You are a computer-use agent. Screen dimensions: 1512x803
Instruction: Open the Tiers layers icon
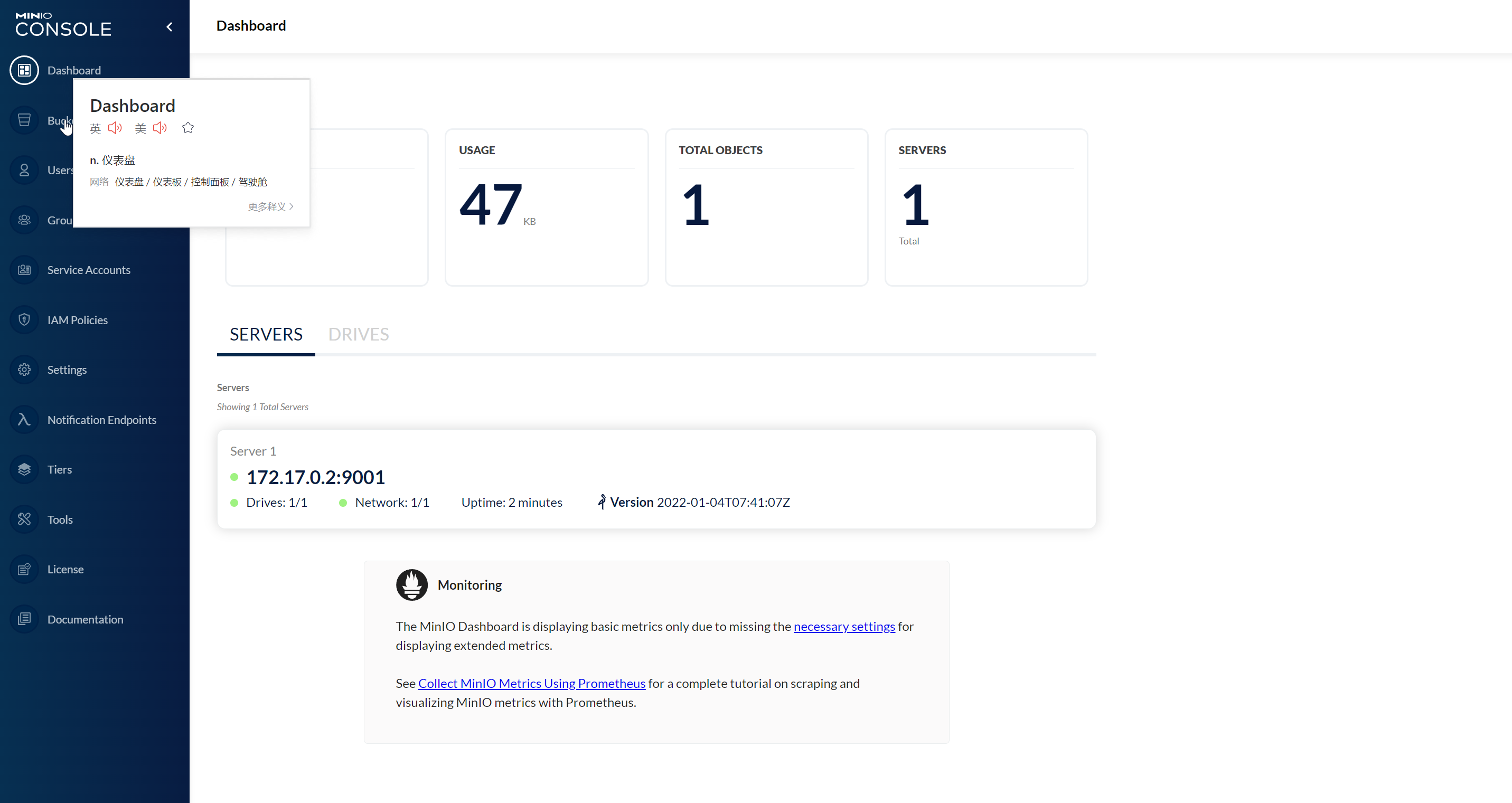[x=24, y=469]
